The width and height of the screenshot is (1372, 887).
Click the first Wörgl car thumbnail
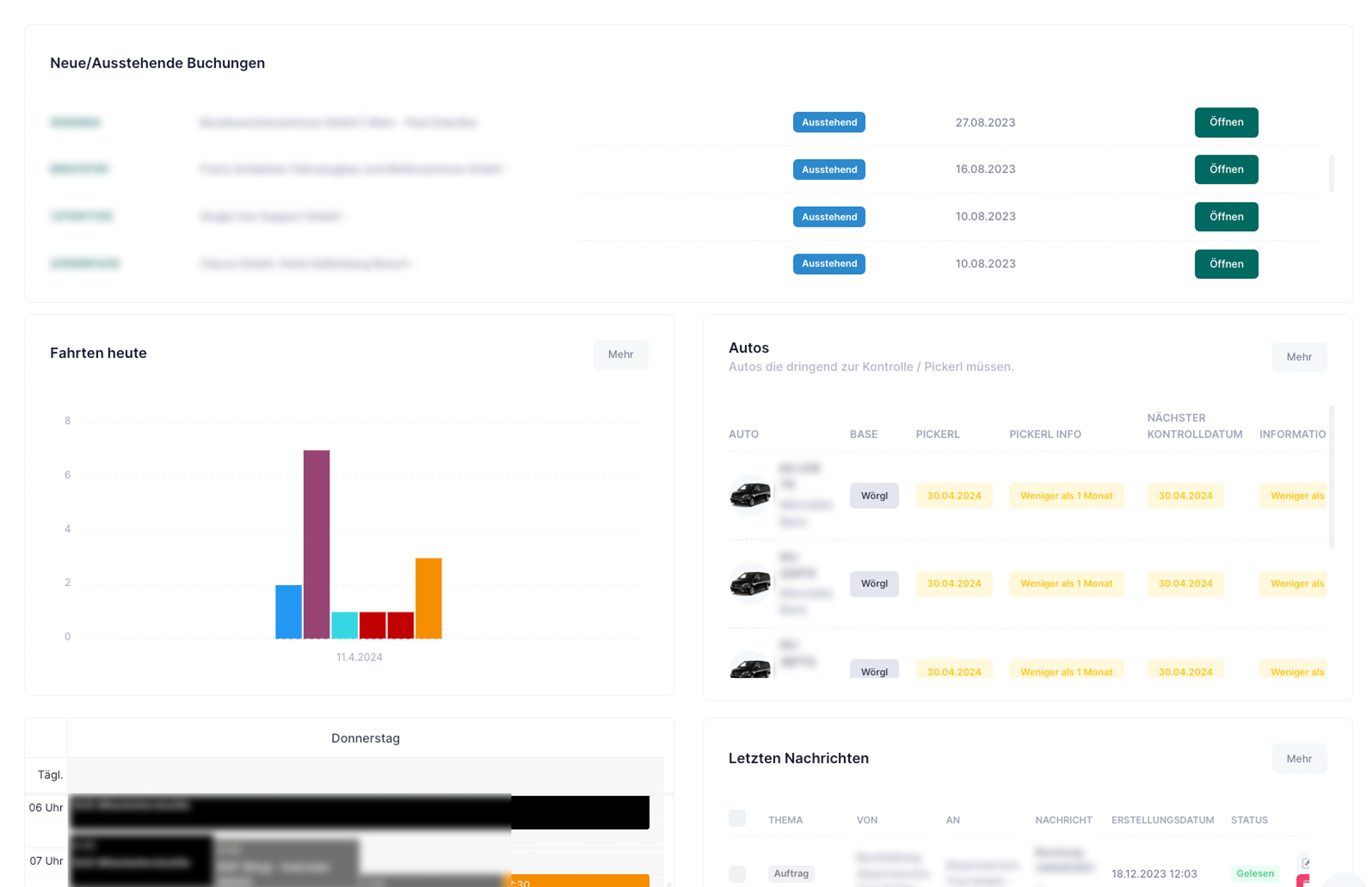pyautogui.click(x=750, y=495)
